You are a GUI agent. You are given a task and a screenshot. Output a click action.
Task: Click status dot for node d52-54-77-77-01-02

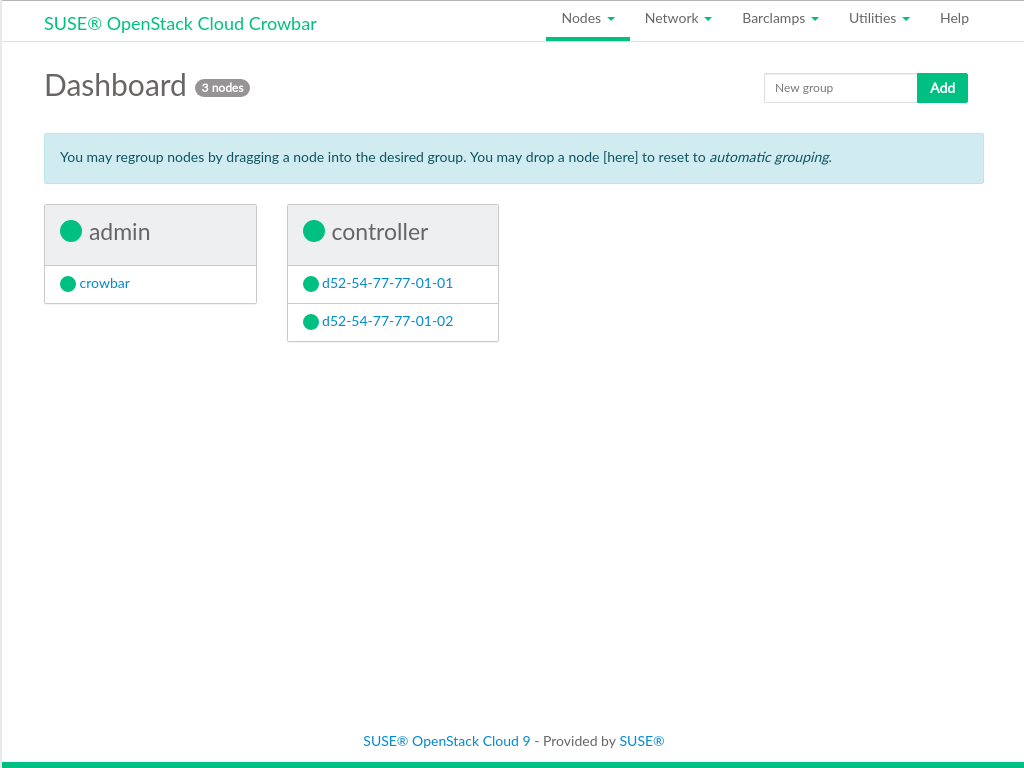point(311,322)
